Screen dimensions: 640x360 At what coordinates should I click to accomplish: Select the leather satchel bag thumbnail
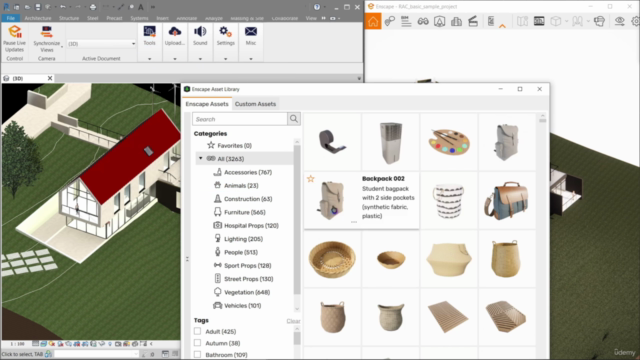(507, 200)
